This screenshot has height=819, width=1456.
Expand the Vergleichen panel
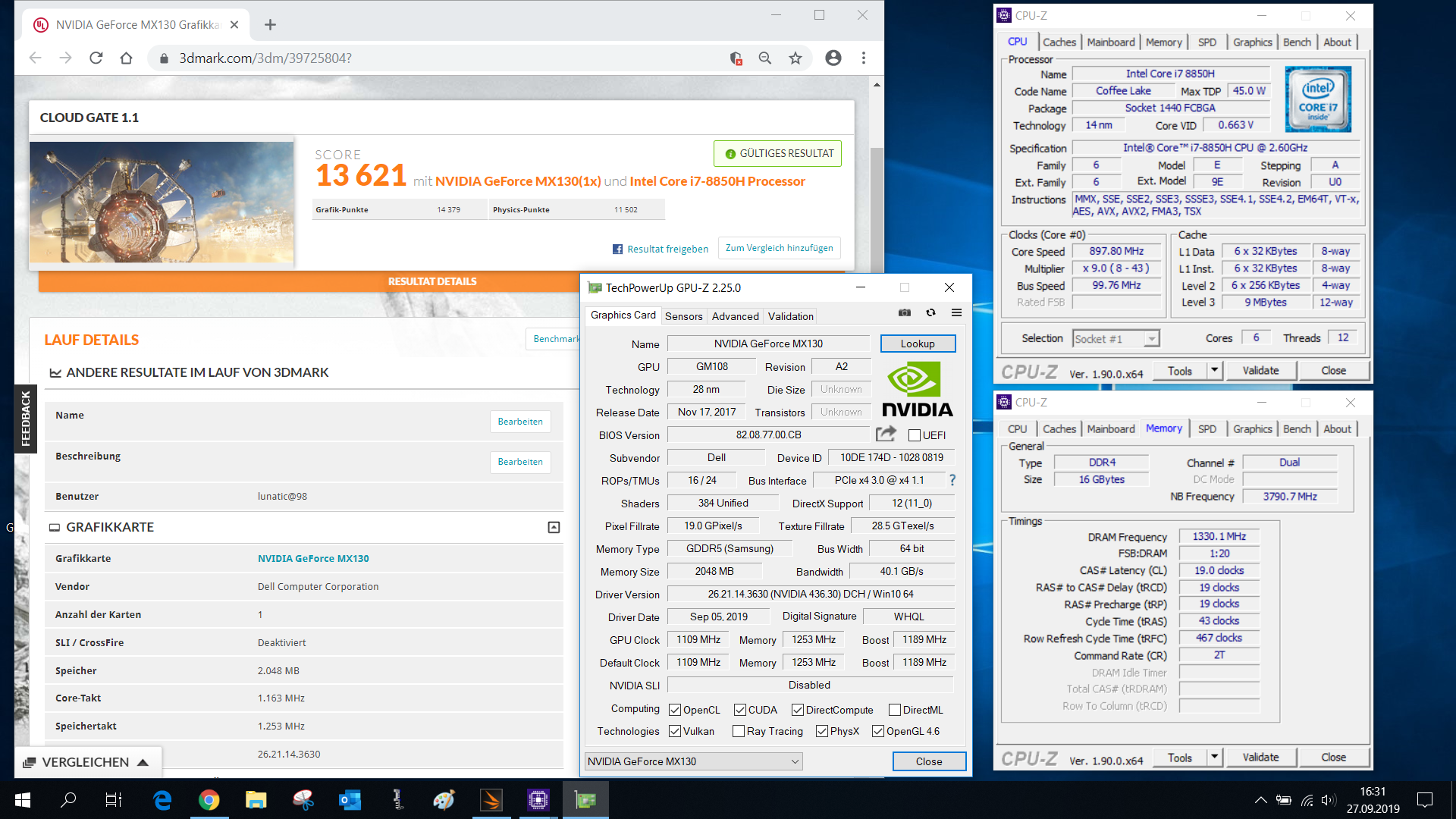pyautogui.click(x=86, y=762)
